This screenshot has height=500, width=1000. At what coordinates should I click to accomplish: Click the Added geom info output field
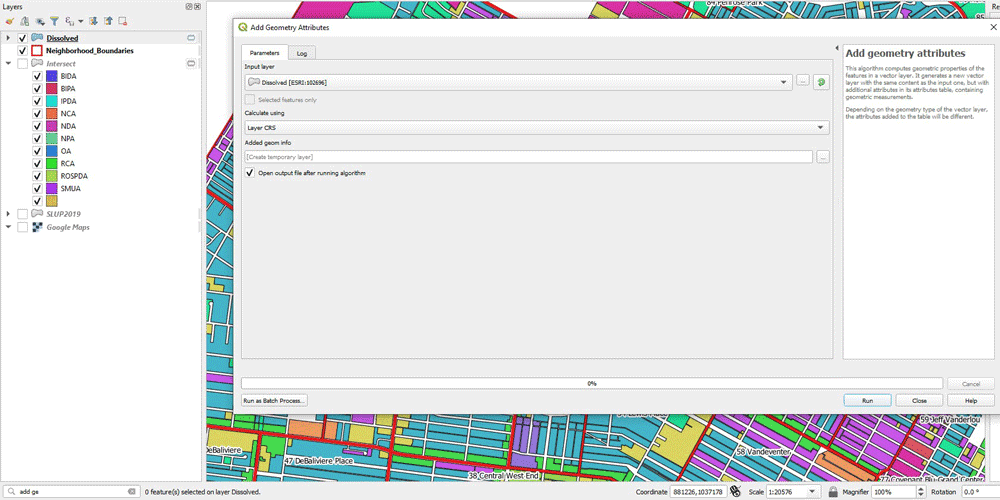pos(529,157)
